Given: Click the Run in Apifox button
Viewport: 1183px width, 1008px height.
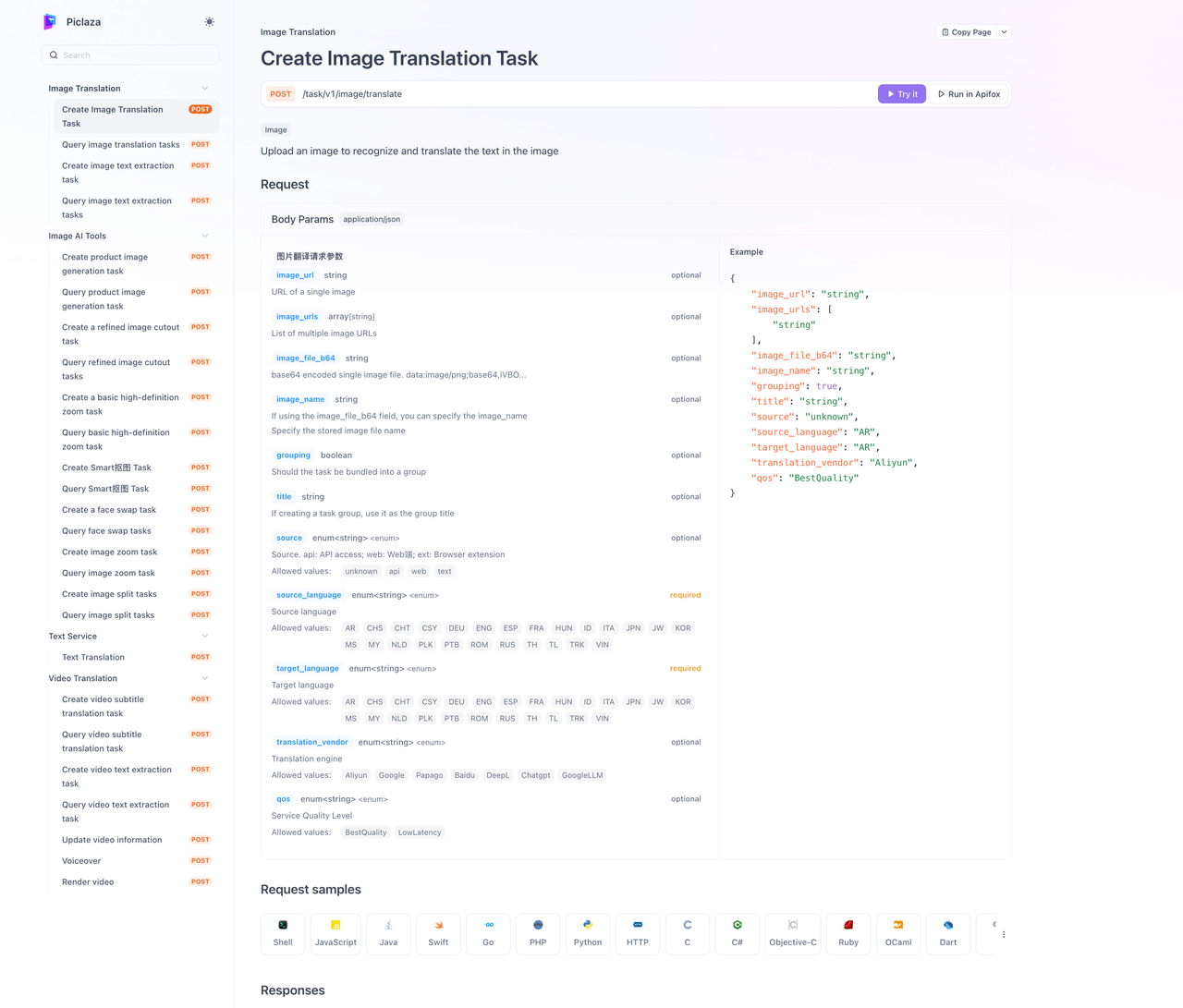Looking at the screenshot, I should tap(970, 94).
